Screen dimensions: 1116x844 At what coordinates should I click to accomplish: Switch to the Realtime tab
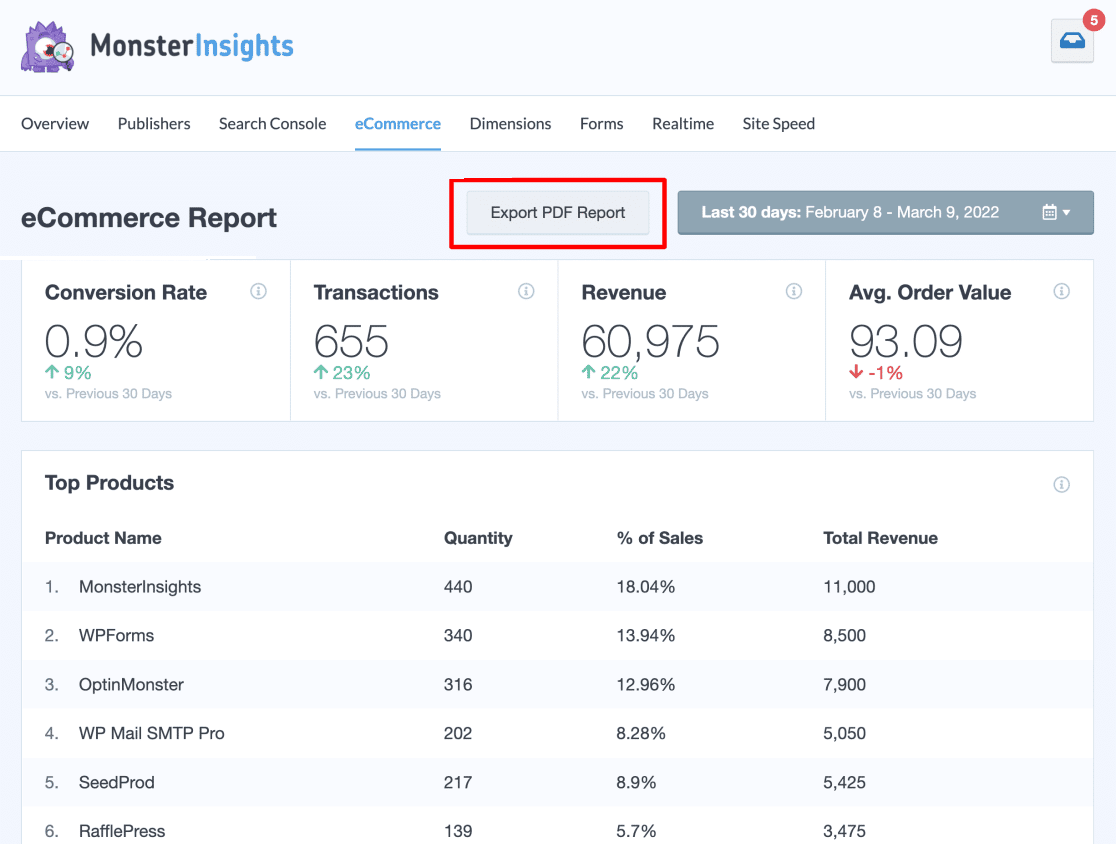(x=683, y=124)
